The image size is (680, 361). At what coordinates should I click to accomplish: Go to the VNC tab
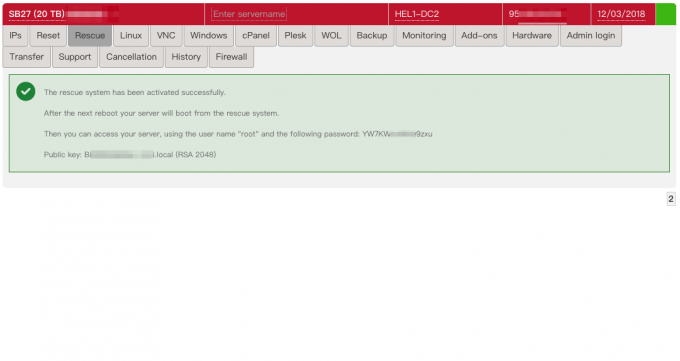click(x=166, y=36)
